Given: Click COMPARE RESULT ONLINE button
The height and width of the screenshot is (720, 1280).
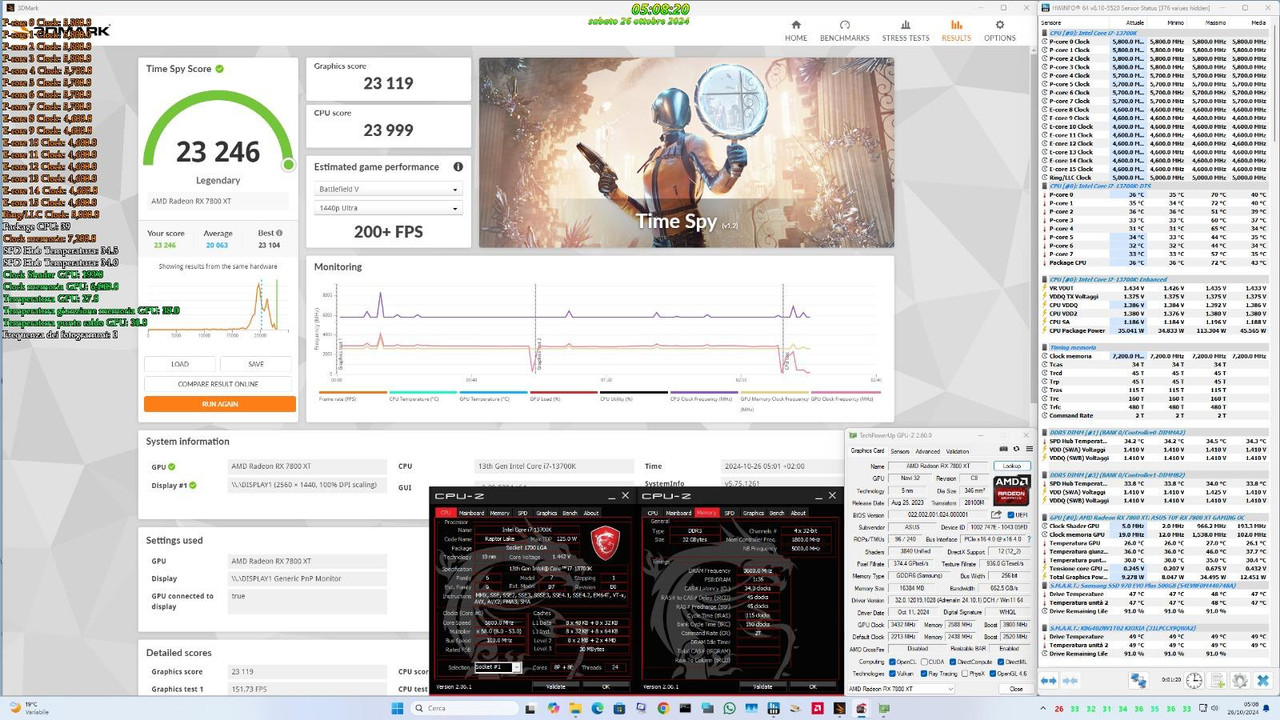Looking at the screenshot, I should click(x=219, y=384).
